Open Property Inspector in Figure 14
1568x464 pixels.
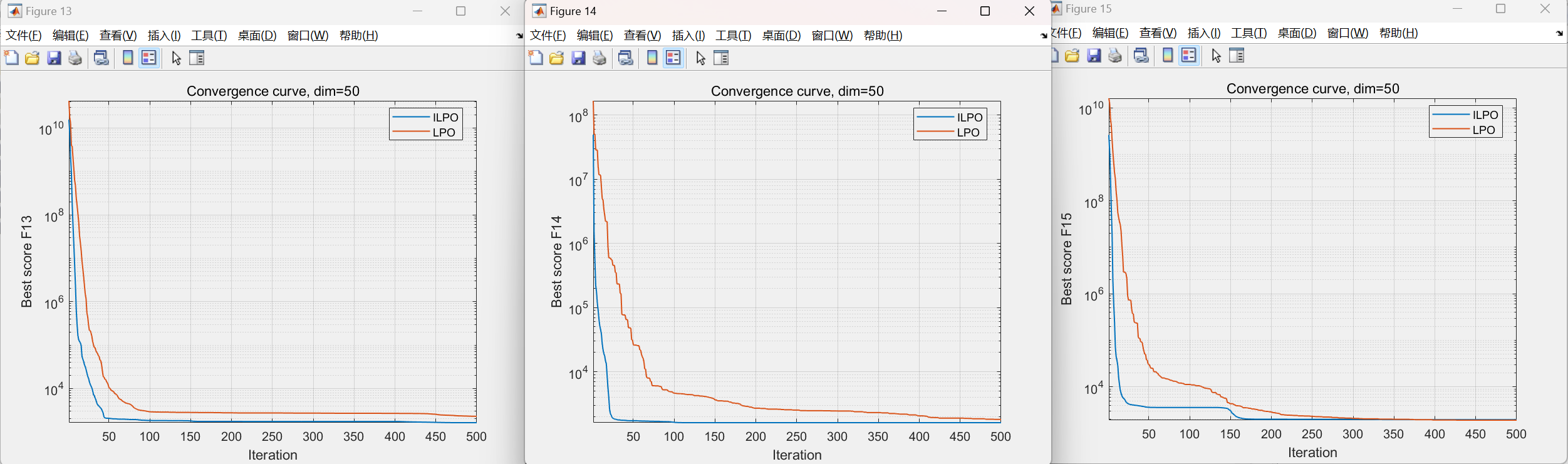(721, 58)
